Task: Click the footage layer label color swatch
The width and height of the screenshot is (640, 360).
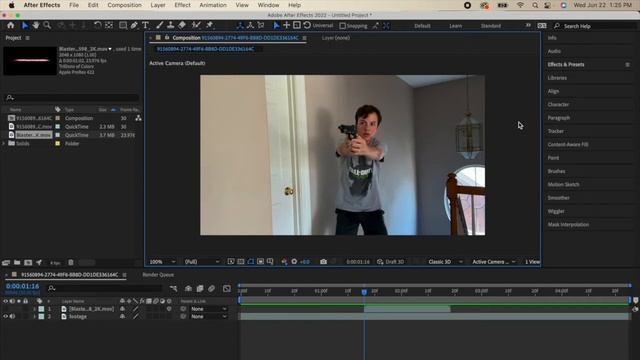Action: [41, 316]
